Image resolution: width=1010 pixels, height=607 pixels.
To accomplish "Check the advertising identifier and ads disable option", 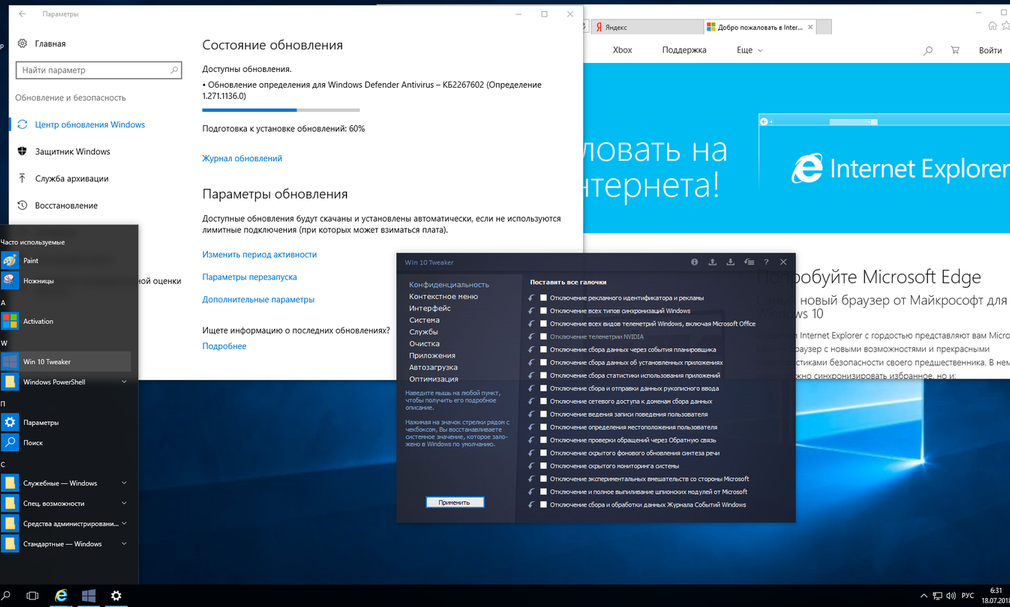I will point(544,298).
